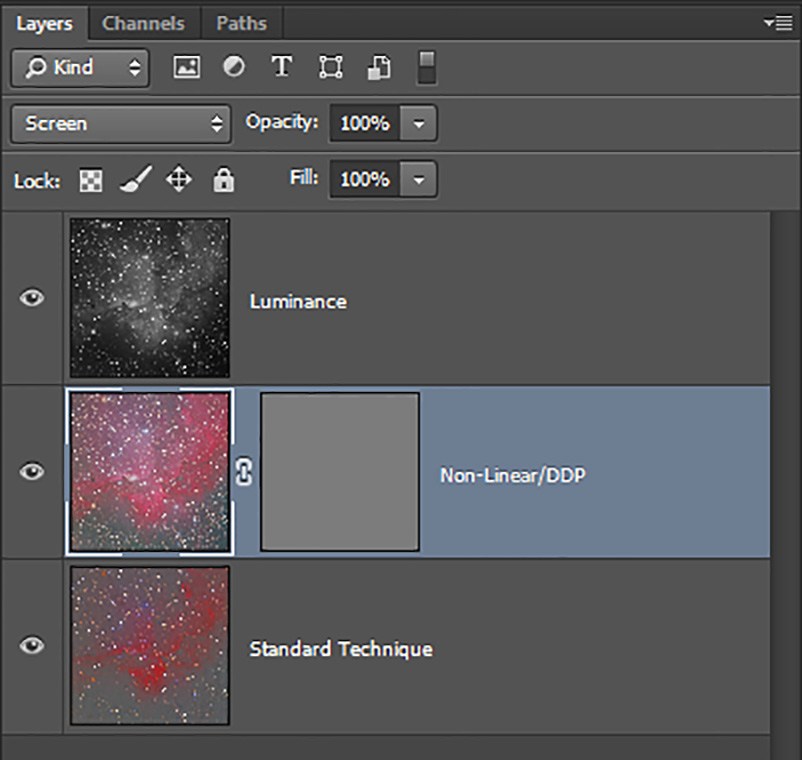Filter layers by pixel layer icon

click(187, 67)
